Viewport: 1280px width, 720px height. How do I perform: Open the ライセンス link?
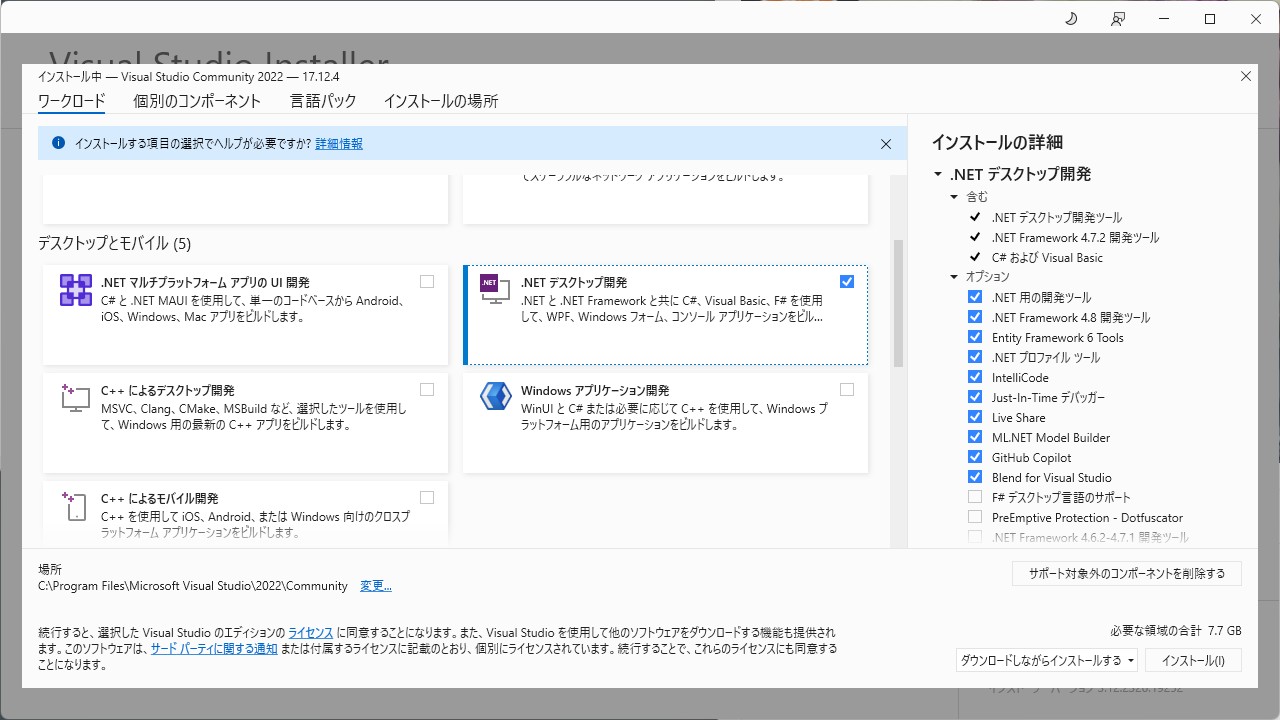(310, 633)
